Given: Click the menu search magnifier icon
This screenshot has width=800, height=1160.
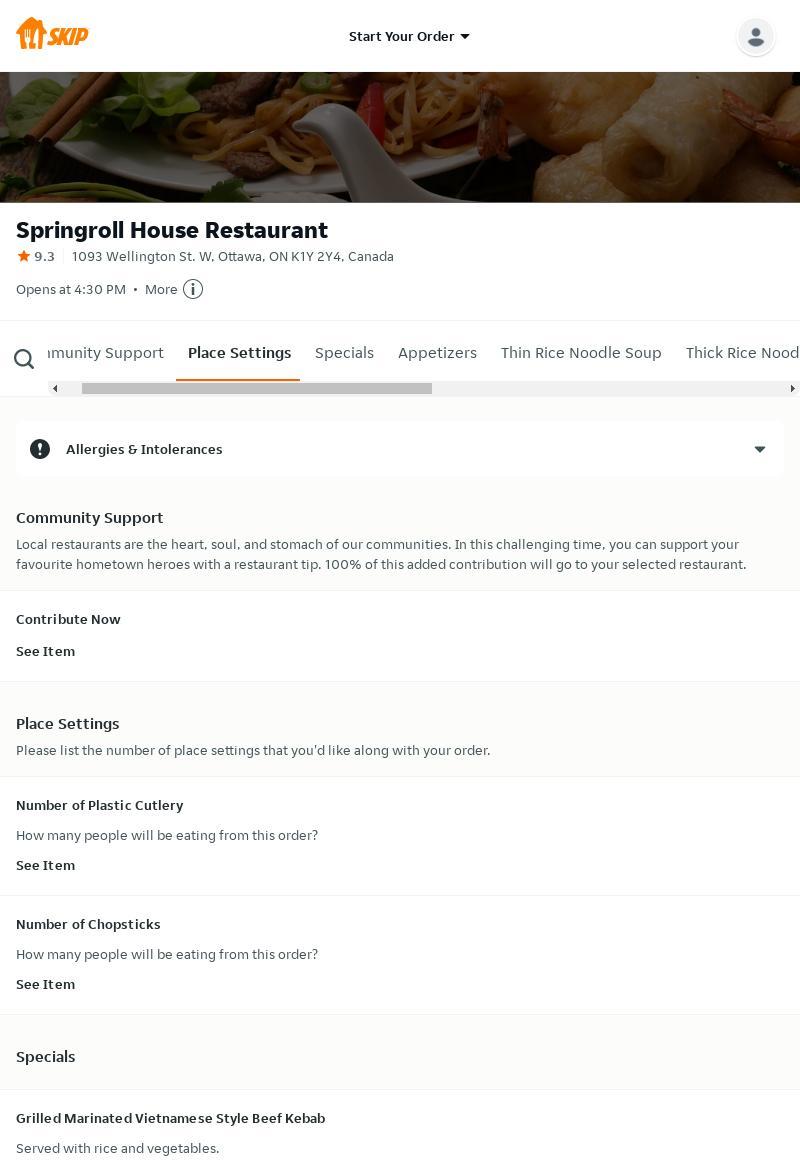Looking at the screenshot, I should tap(24, 359).
